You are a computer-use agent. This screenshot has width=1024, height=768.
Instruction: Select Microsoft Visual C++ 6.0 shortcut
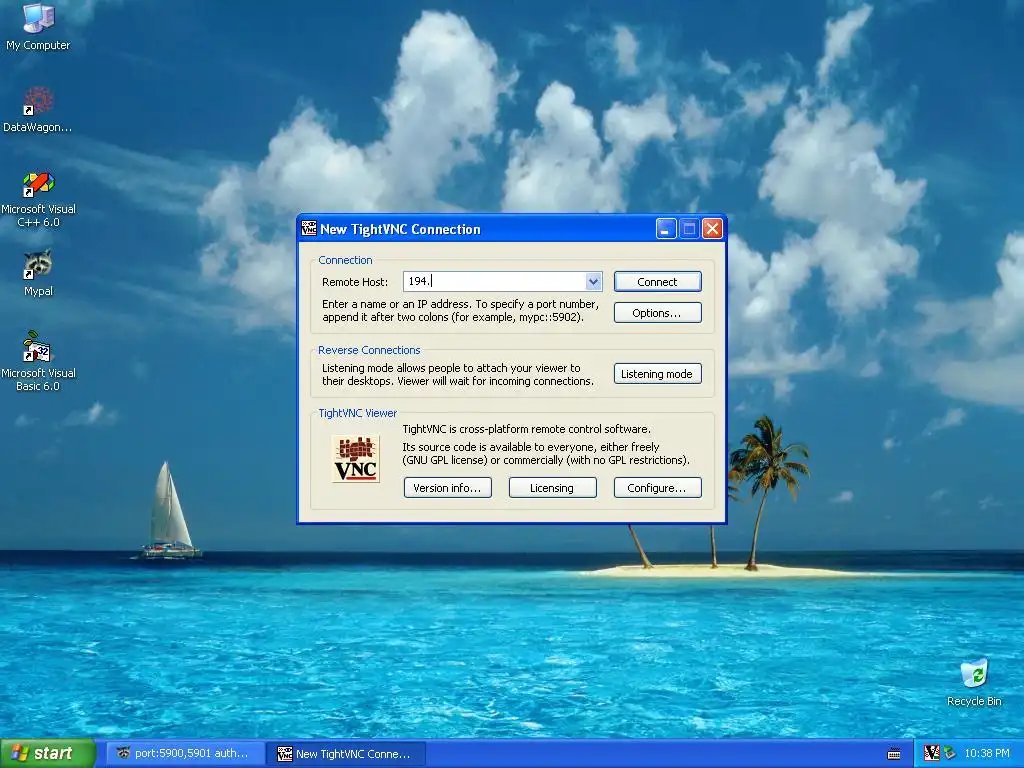coord(38,199)
